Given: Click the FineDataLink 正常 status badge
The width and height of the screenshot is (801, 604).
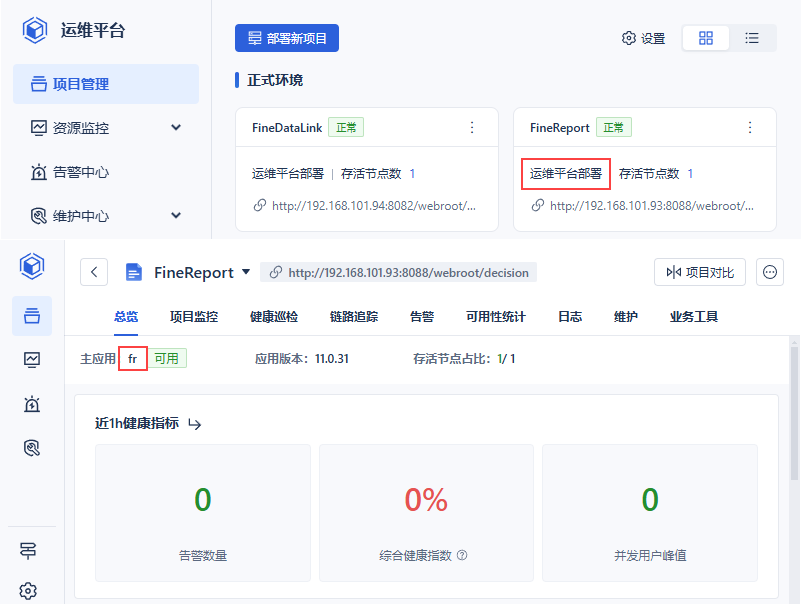Looking at the screenshot, I should [346, 127].
